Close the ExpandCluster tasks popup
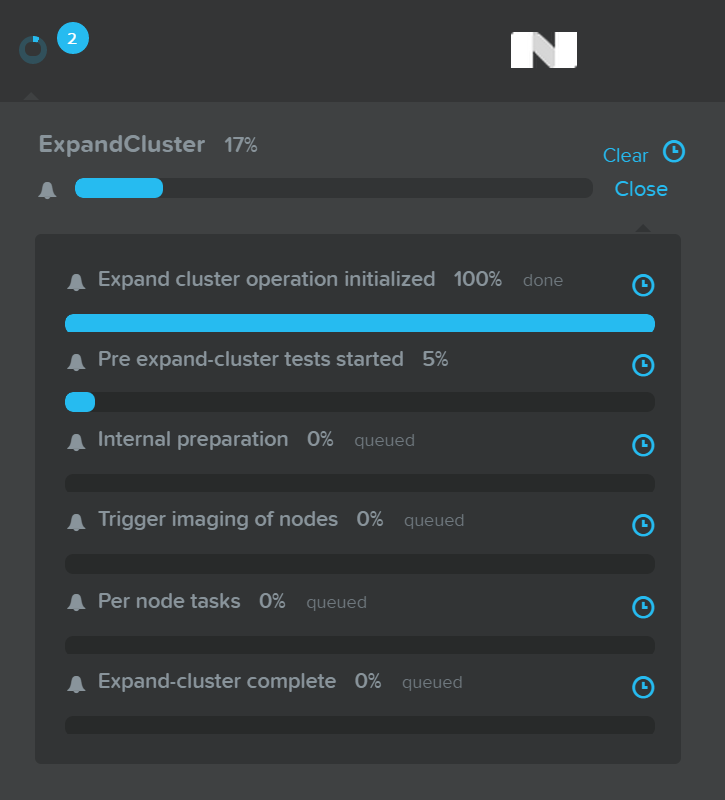The height and width of the screenshot is (800, 725). (x=640, y=189)
